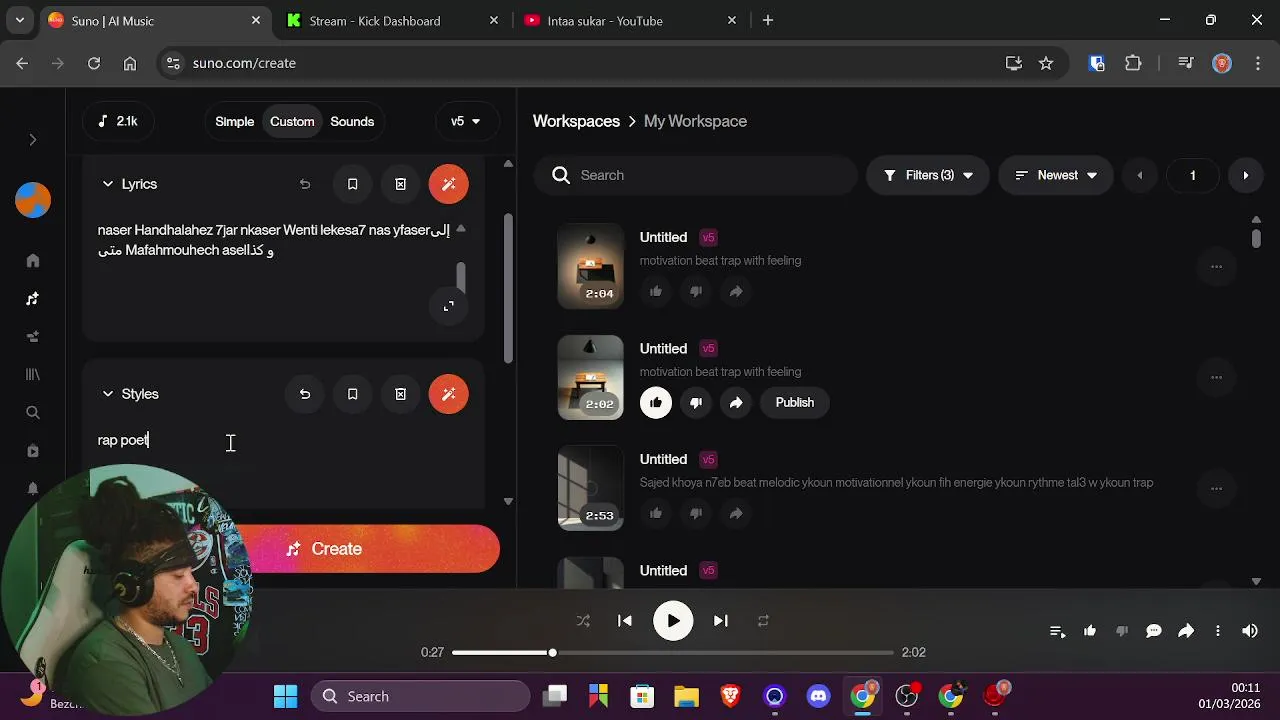Undo changes in the Lyrics section
This screenshot has width=1280, height=720.
point(305,184)
